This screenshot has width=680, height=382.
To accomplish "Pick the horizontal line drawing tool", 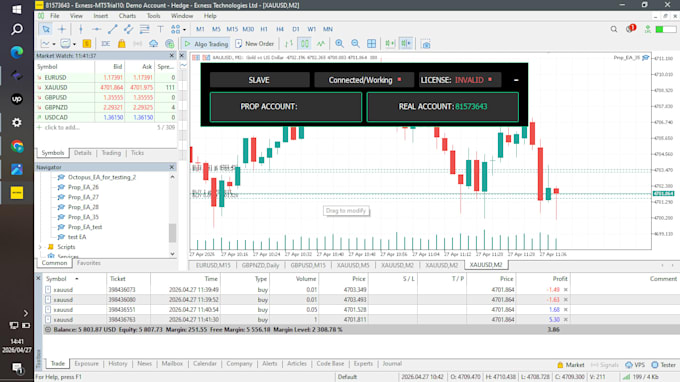I will click(x=96, y=29).
